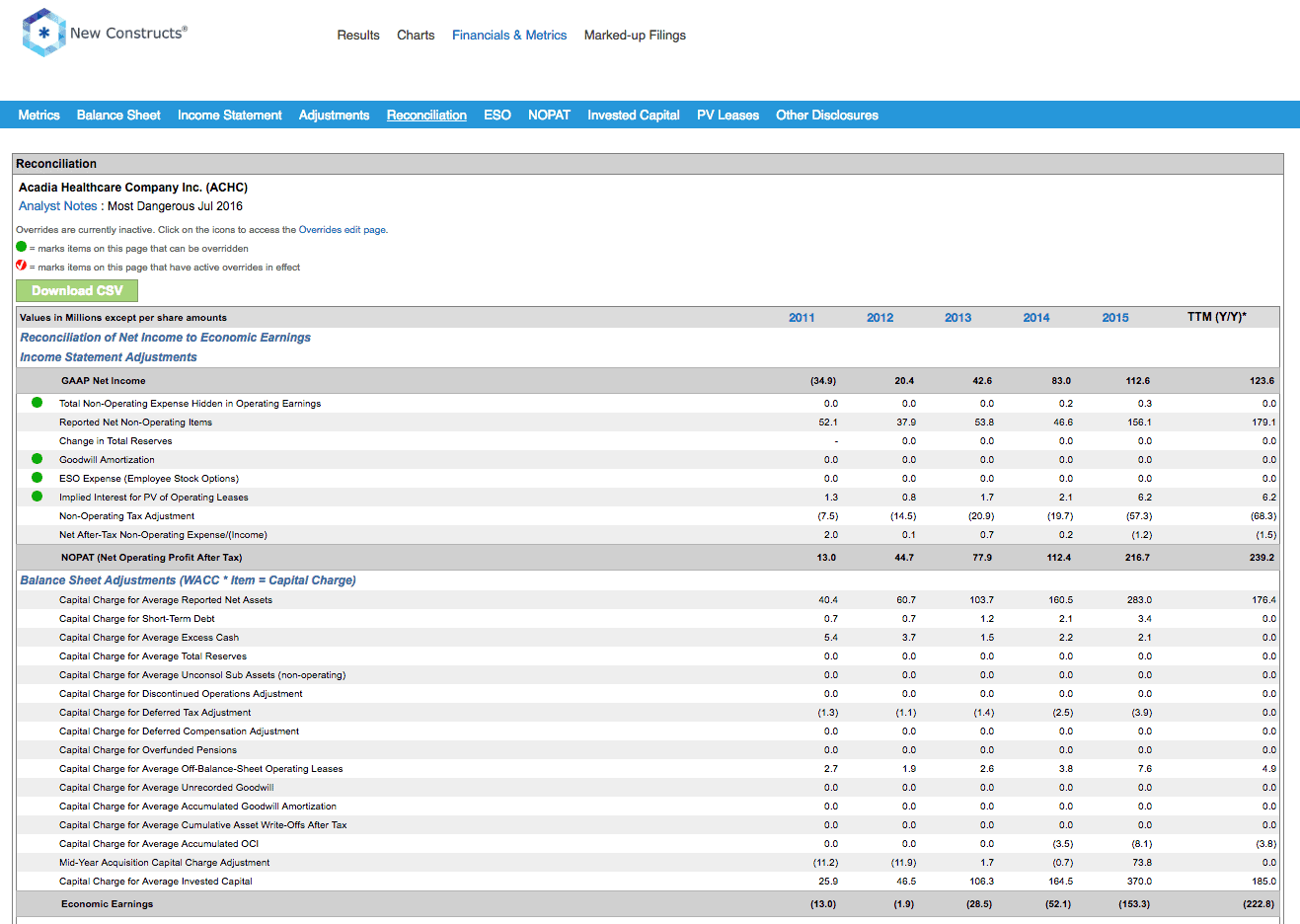Select 'Capital Charge for Average Invested Capital'
The image size is (1300, 924).
click(x=156, y=882)
